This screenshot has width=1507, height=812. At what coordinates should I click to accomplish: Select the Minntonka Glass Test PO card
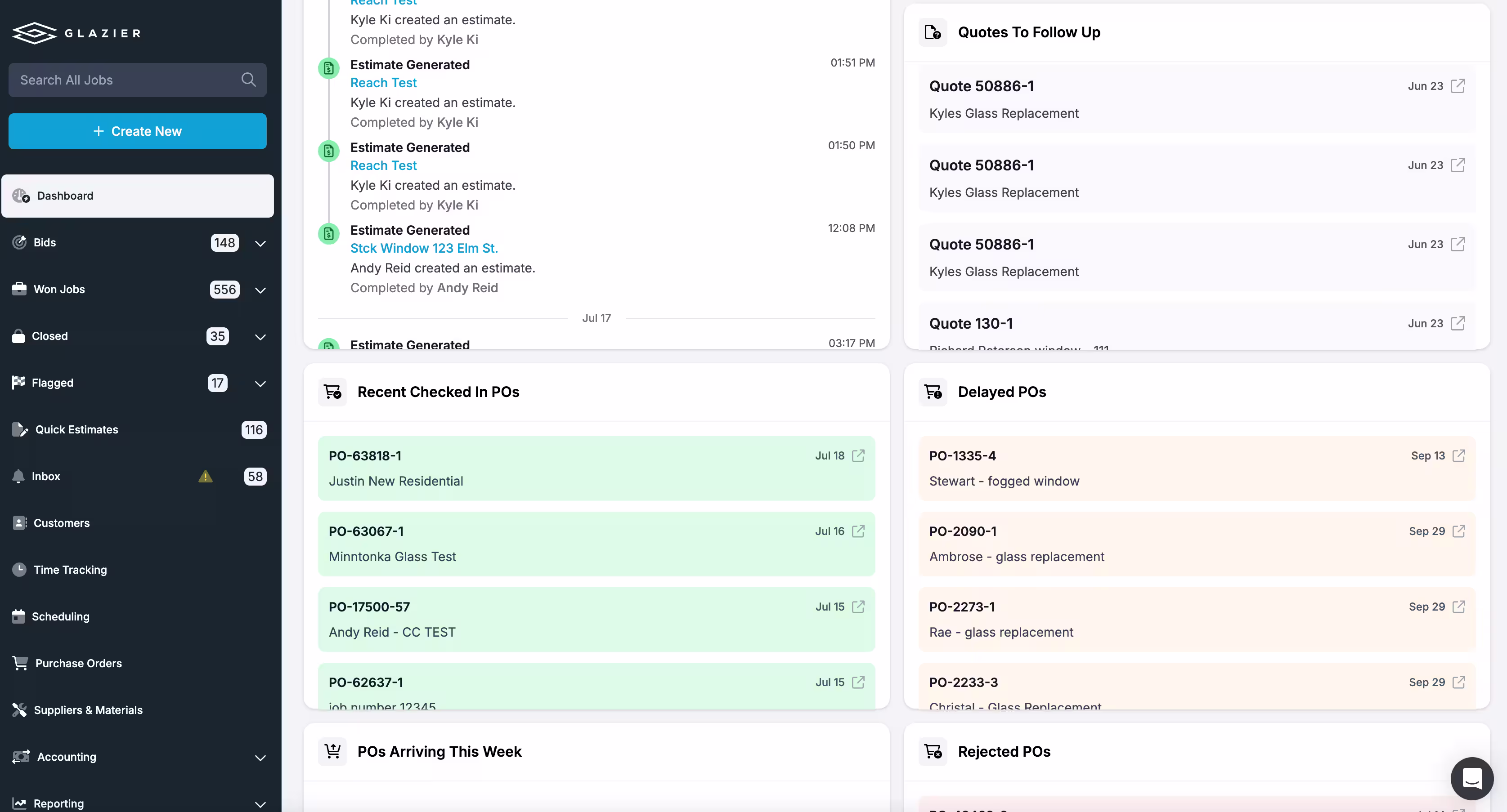pyautogui.click(x=596, y=544)
